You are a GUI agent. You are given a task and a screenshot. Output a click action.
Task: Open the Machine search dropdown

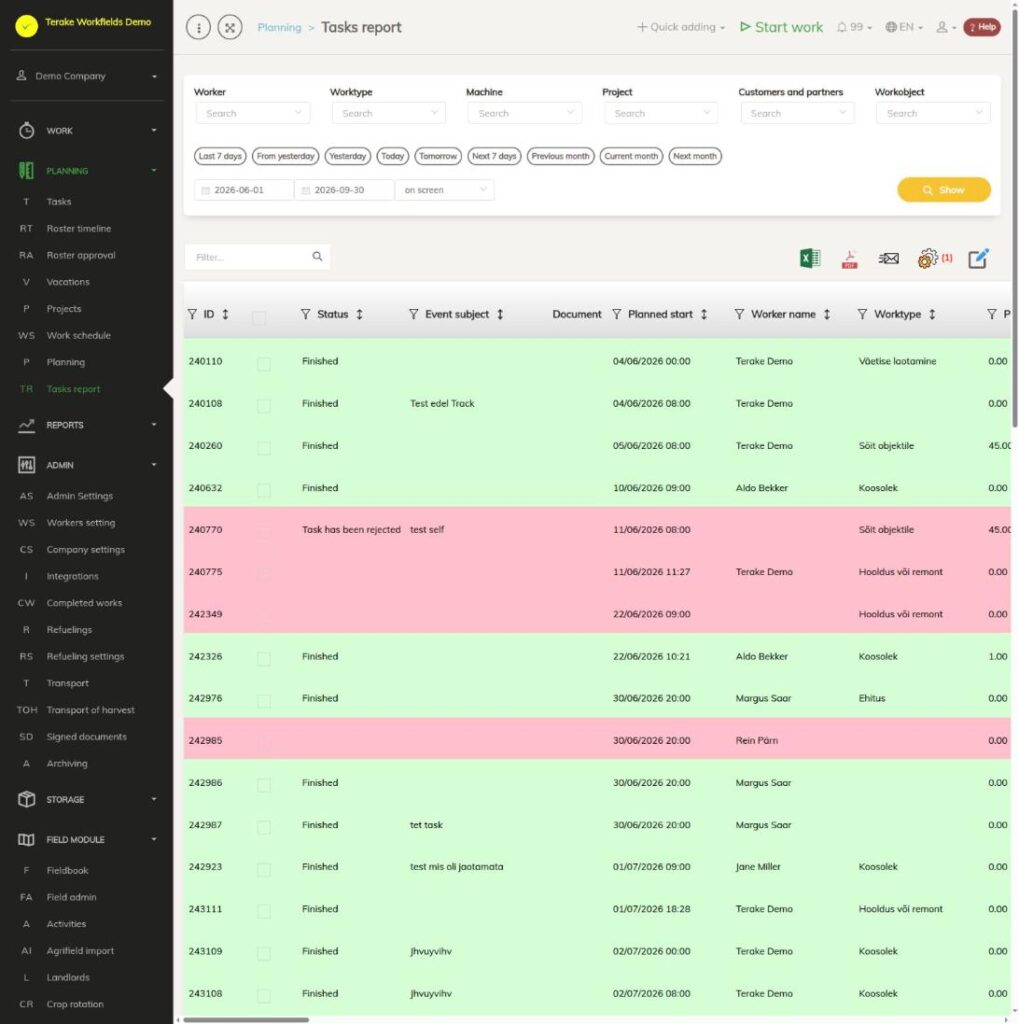tap(525, 113)
